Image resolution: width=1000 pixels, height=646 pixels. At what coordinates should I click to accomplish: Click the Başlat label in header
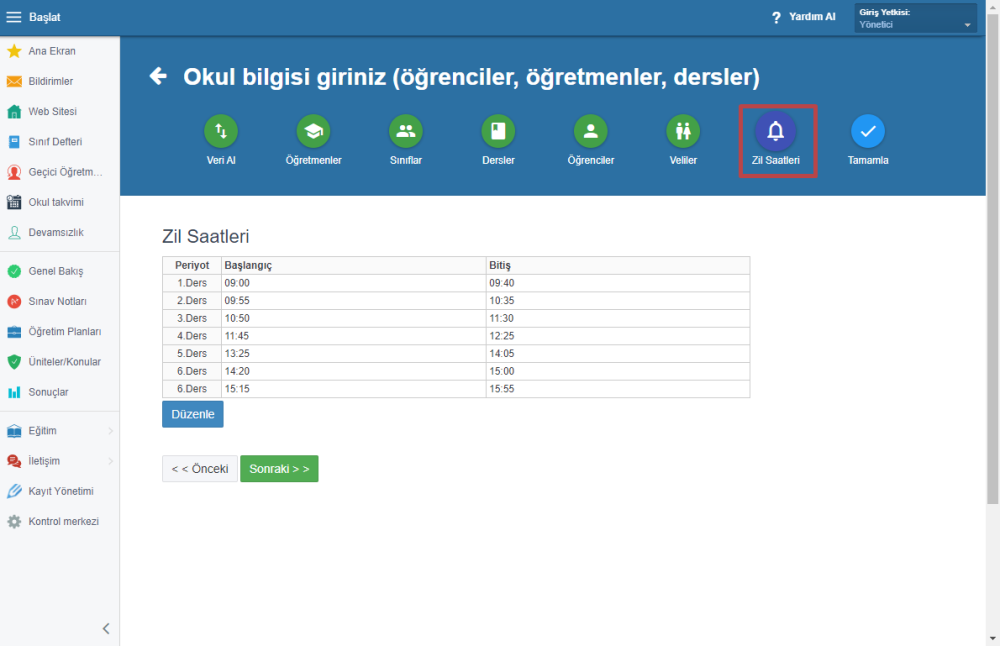coord(45,17)
